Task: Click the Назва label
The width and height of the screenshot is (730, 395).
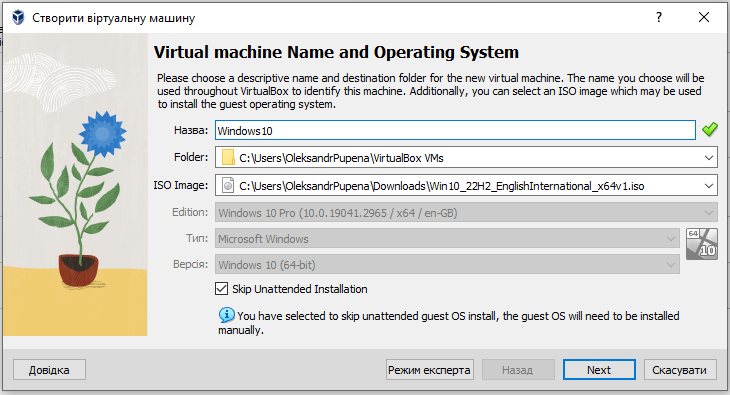Action: tap(191, 130)
